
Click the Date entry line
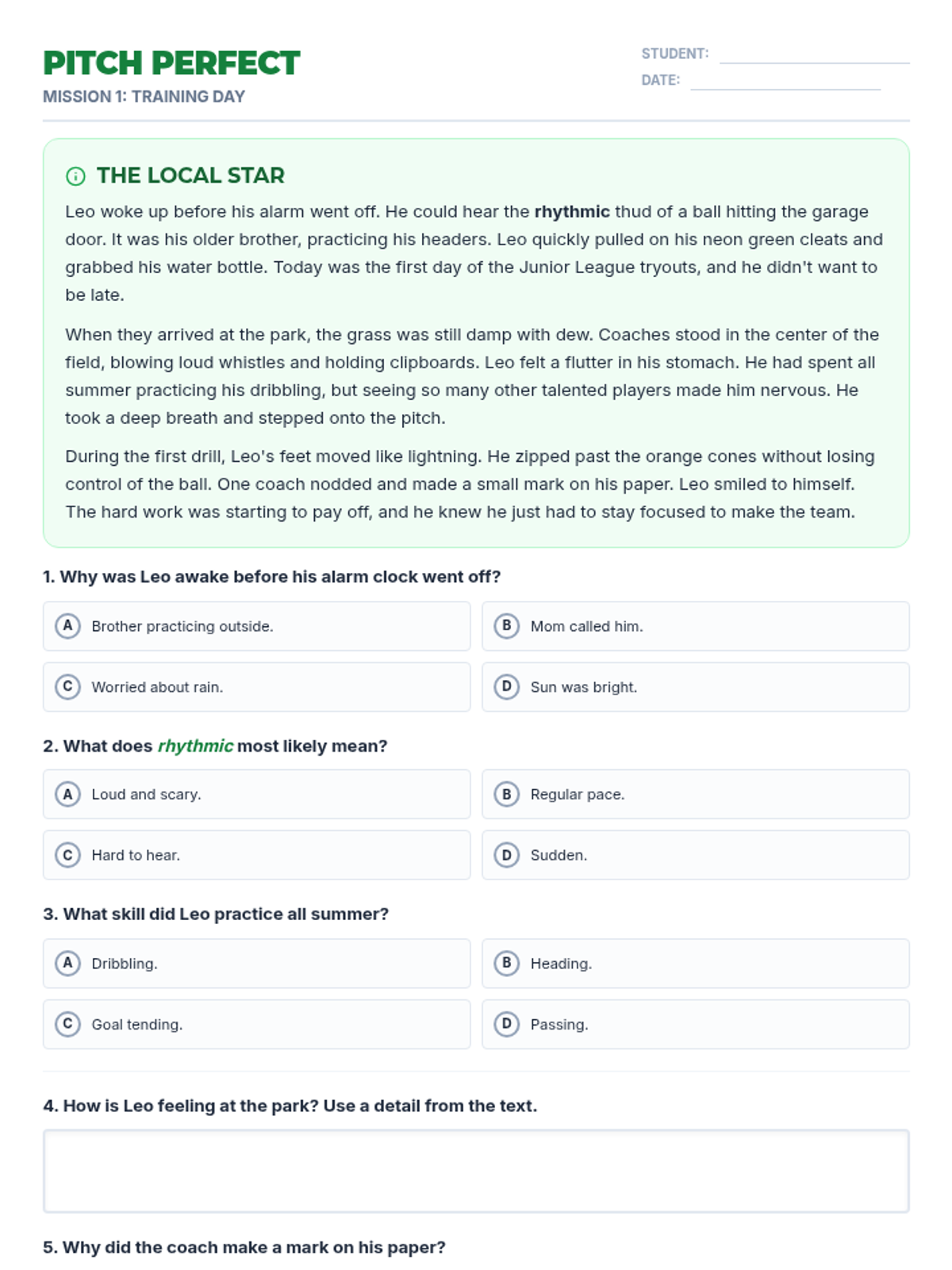point(785,80)
